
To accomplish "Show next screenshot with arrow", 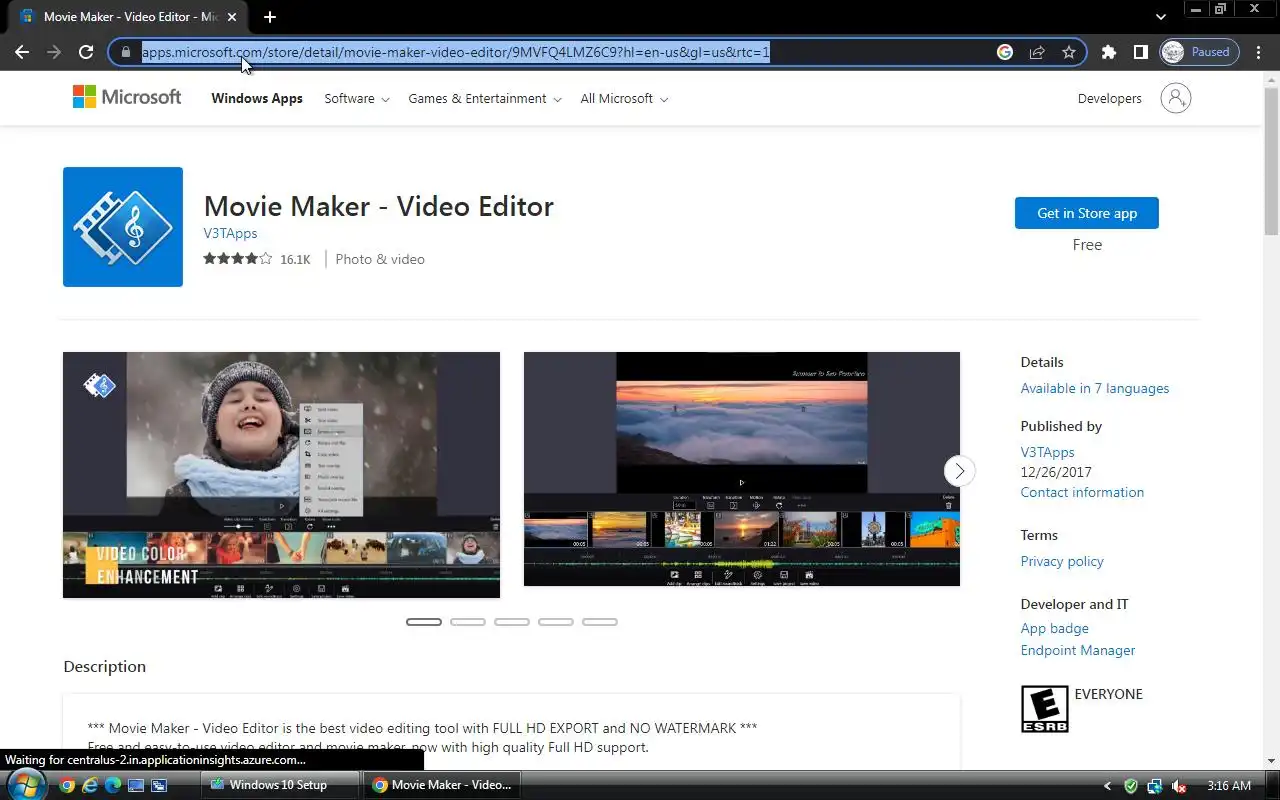I will coord(959,470).
